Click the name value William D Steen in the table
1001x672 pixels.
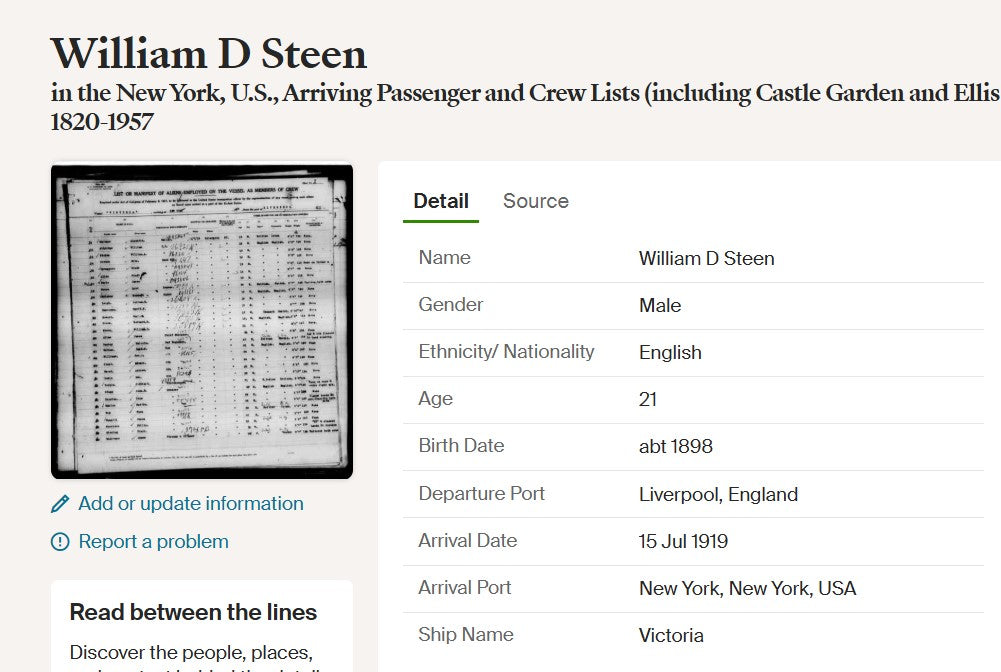click(706, 259)
